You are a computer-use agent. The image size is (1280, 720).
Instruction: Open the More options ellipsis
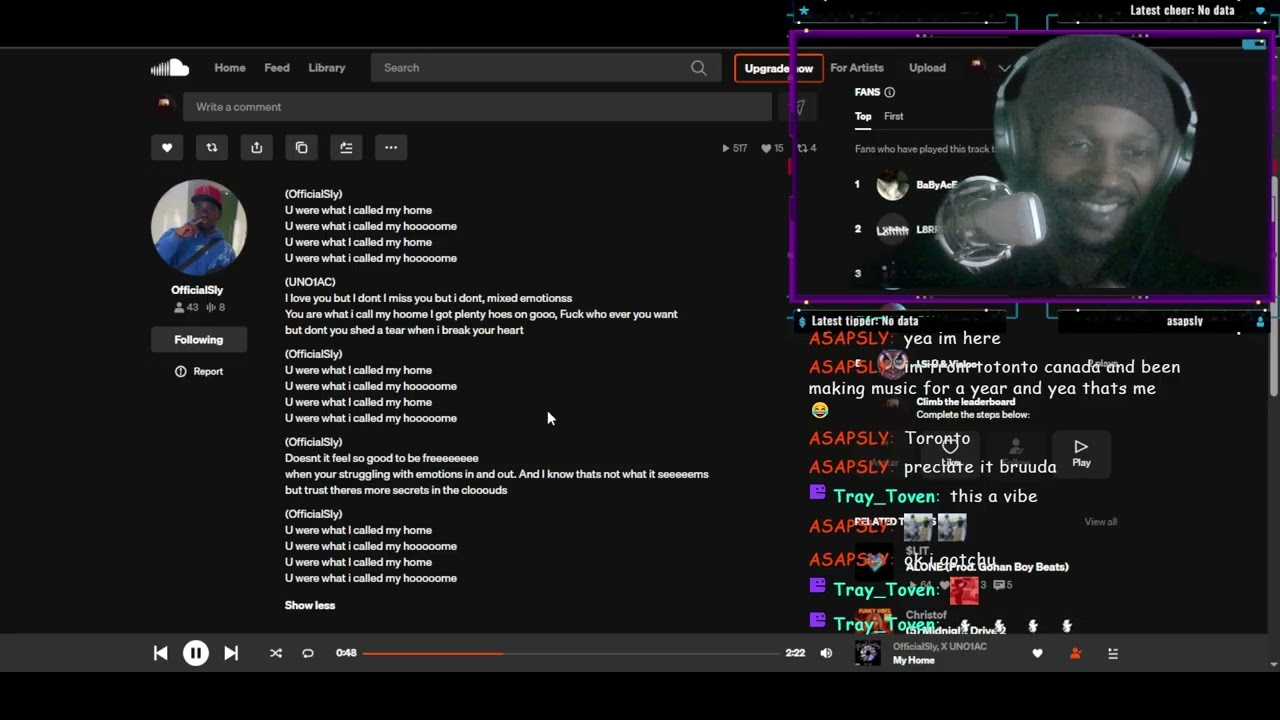(391, 147)
